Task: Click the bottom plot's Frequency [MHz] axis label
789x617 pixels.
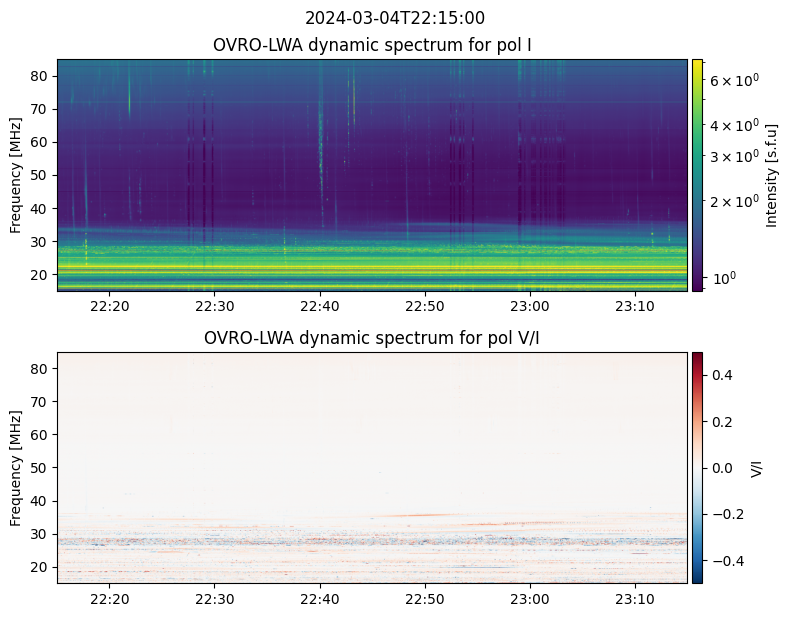Action: (x=16, y=467)
